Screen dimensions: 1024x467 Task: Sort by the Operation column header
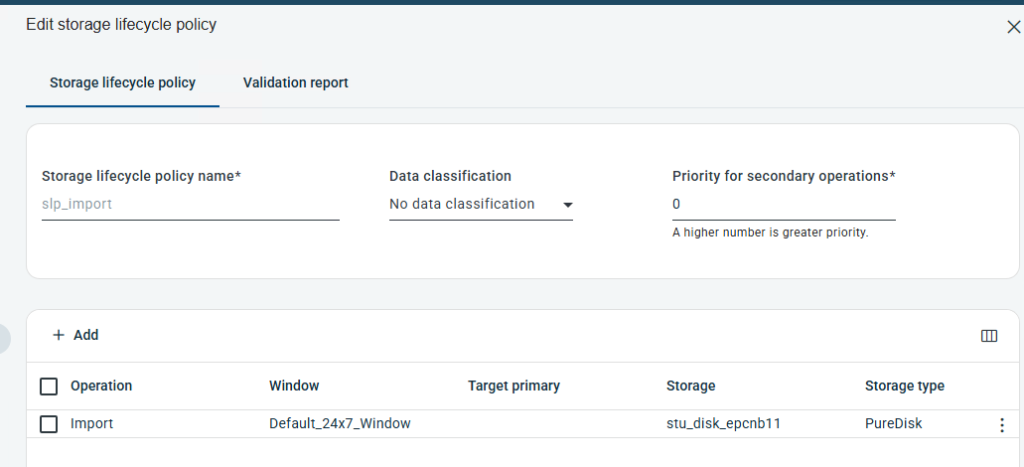click(101, 386)
